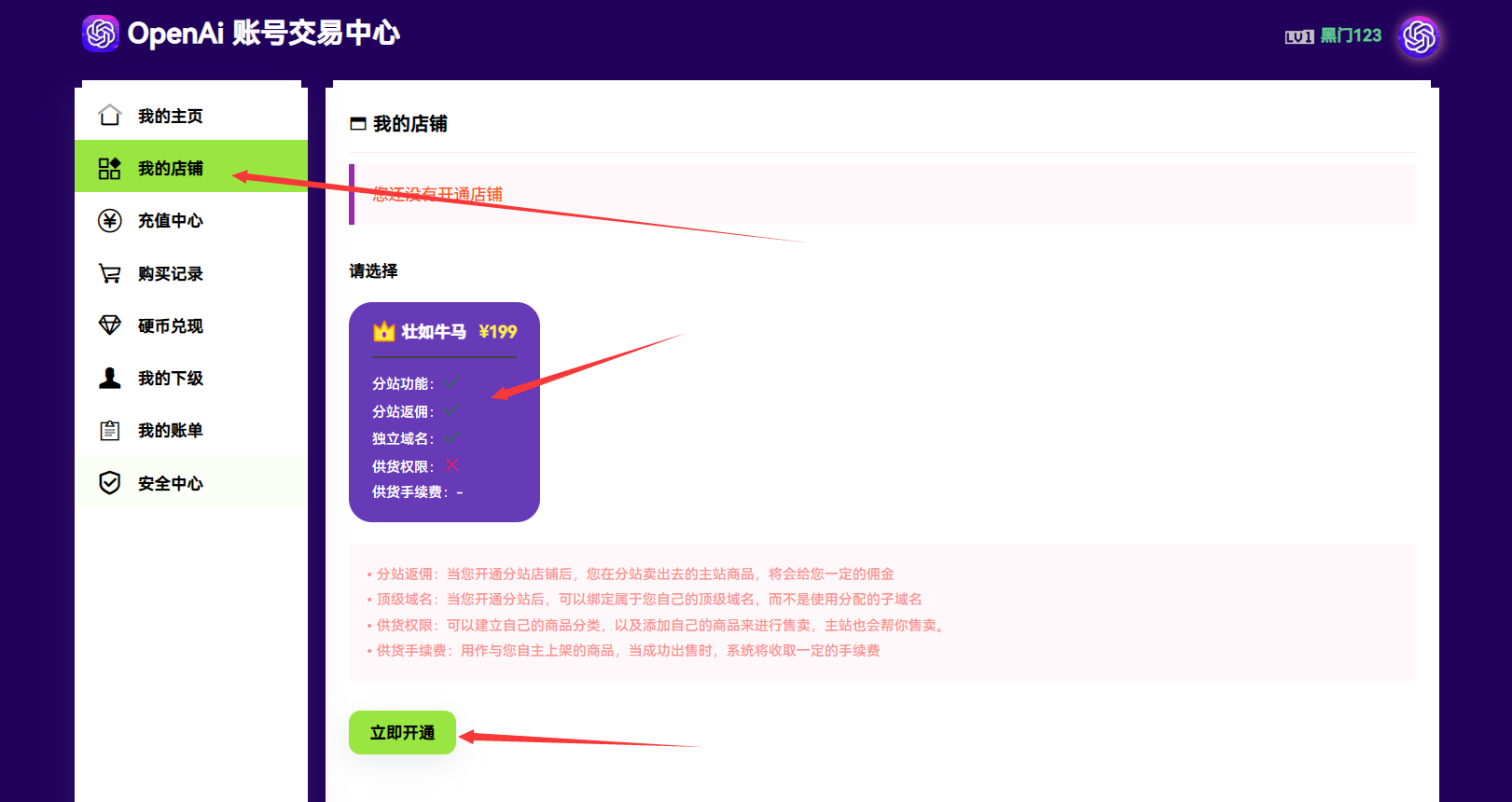Click the yen icon beside 充值中心
This screenshot has height=802, width=1512.
point(110,220)
